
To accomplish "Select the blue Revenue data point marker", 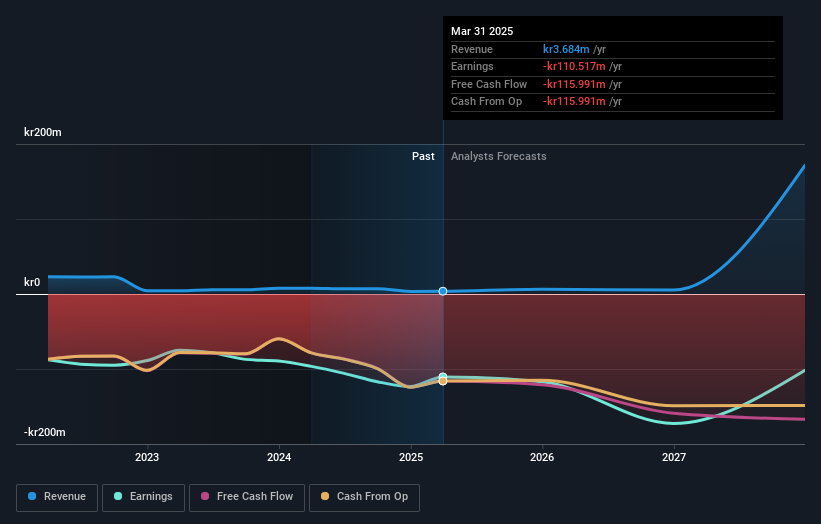I will point(443,291).
